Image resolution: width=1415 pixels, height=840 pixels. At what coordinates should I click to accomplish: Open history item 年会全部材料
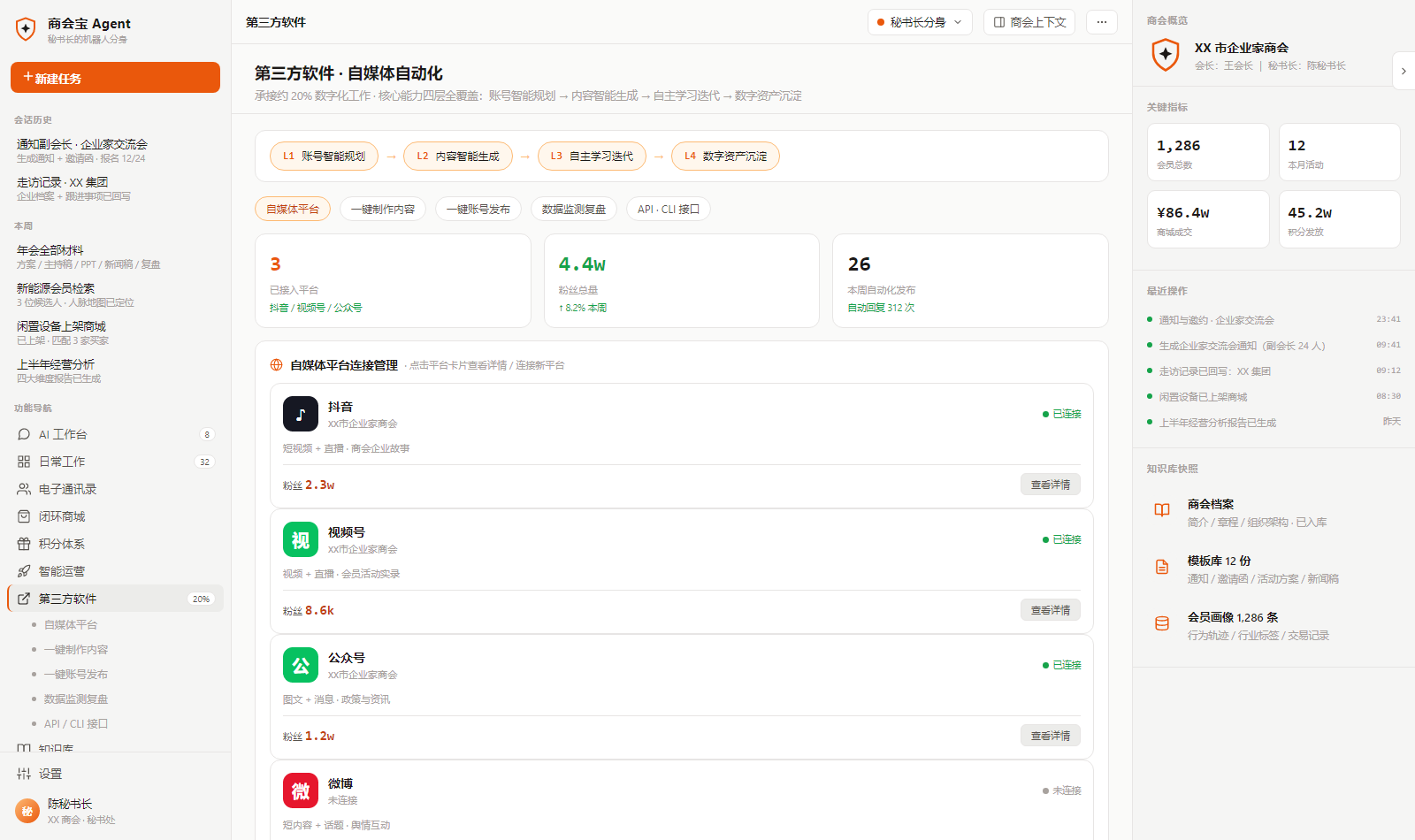click(115, 256)
